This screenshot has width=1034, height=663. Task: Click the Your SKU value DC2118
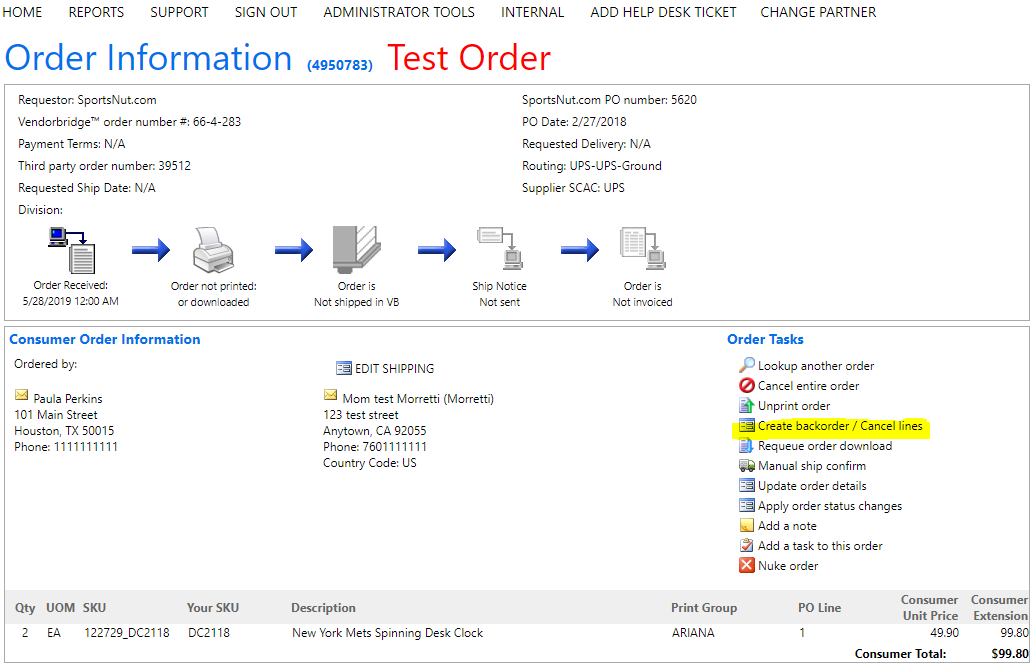pyautogui.click(x=209, y=633)
